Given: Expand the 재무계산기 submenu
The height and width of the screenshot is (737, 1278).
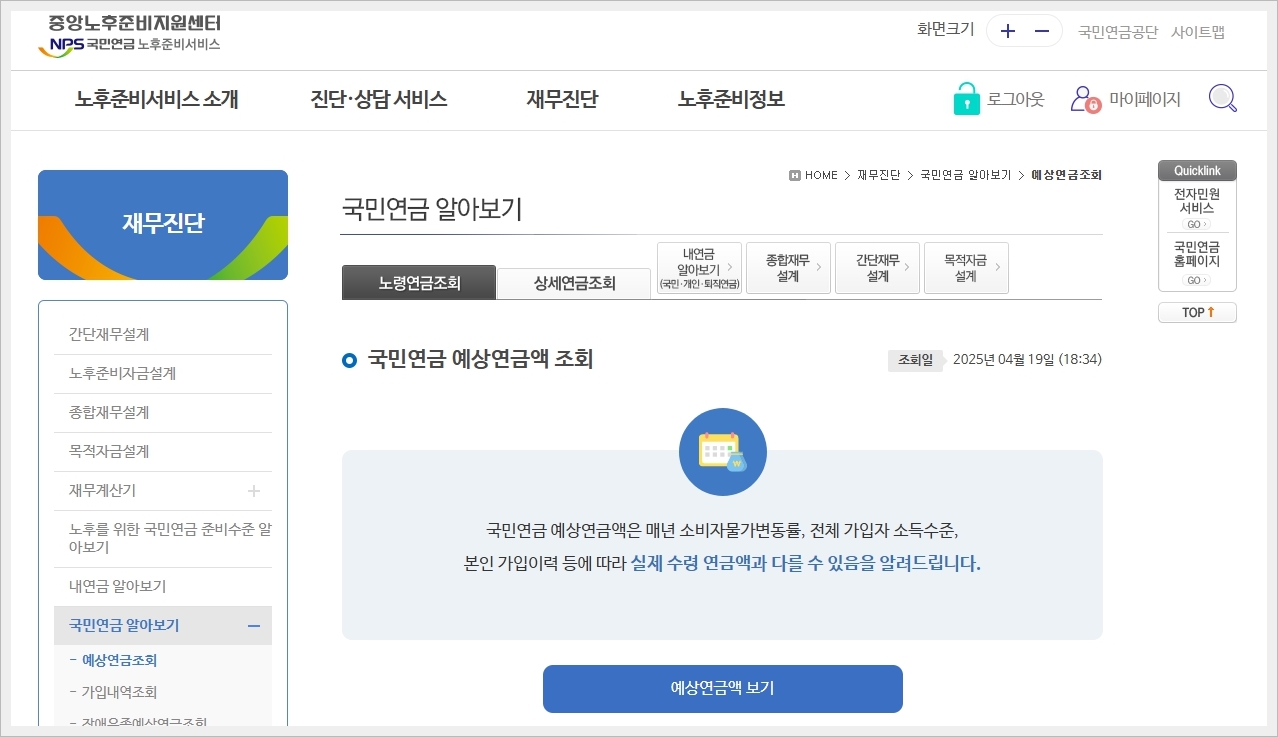Looking at the screenshot, I should click(254, 491).
